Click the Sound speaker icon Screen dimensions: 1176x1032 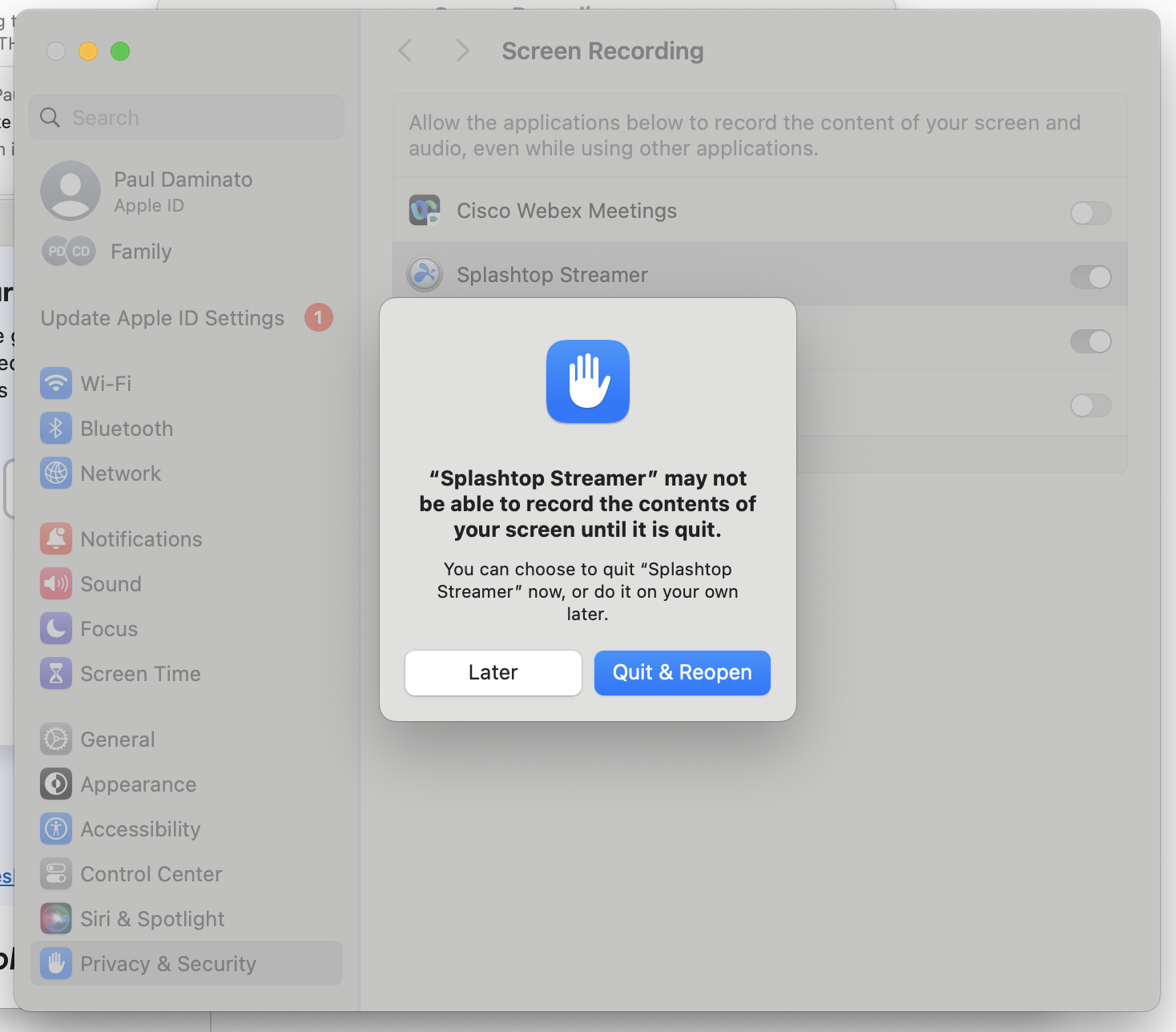56,584
